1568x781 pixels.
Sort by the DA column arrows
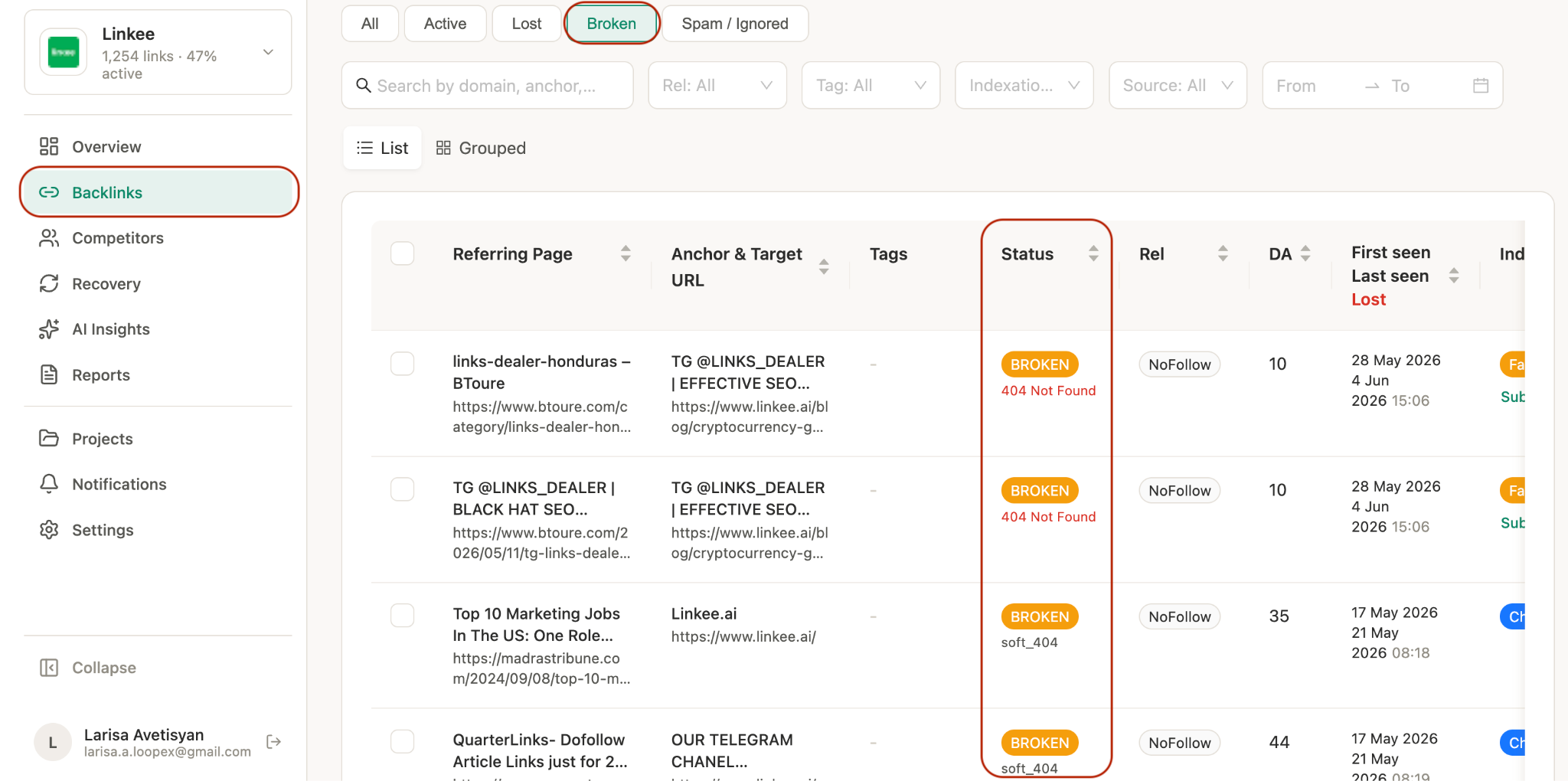tap(1305, 253)
